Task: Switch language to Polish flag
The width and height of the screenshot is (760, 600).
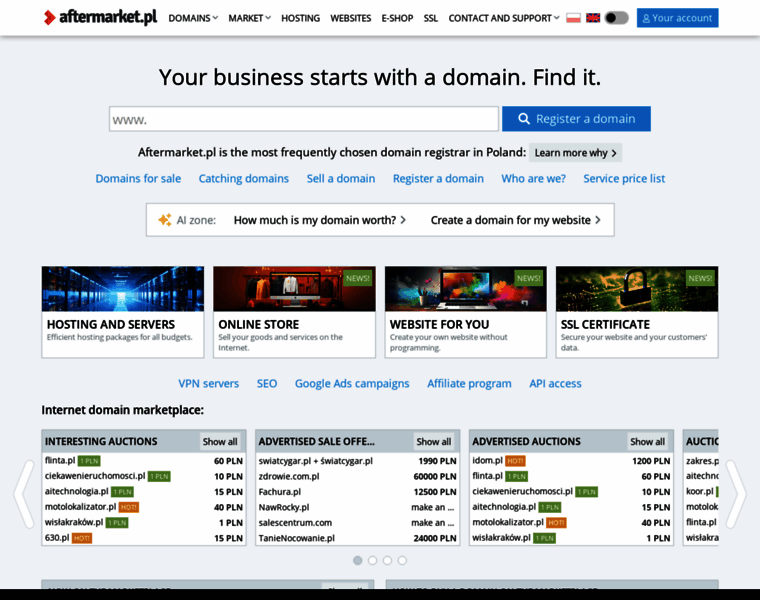Action: [x=573, y=18]
